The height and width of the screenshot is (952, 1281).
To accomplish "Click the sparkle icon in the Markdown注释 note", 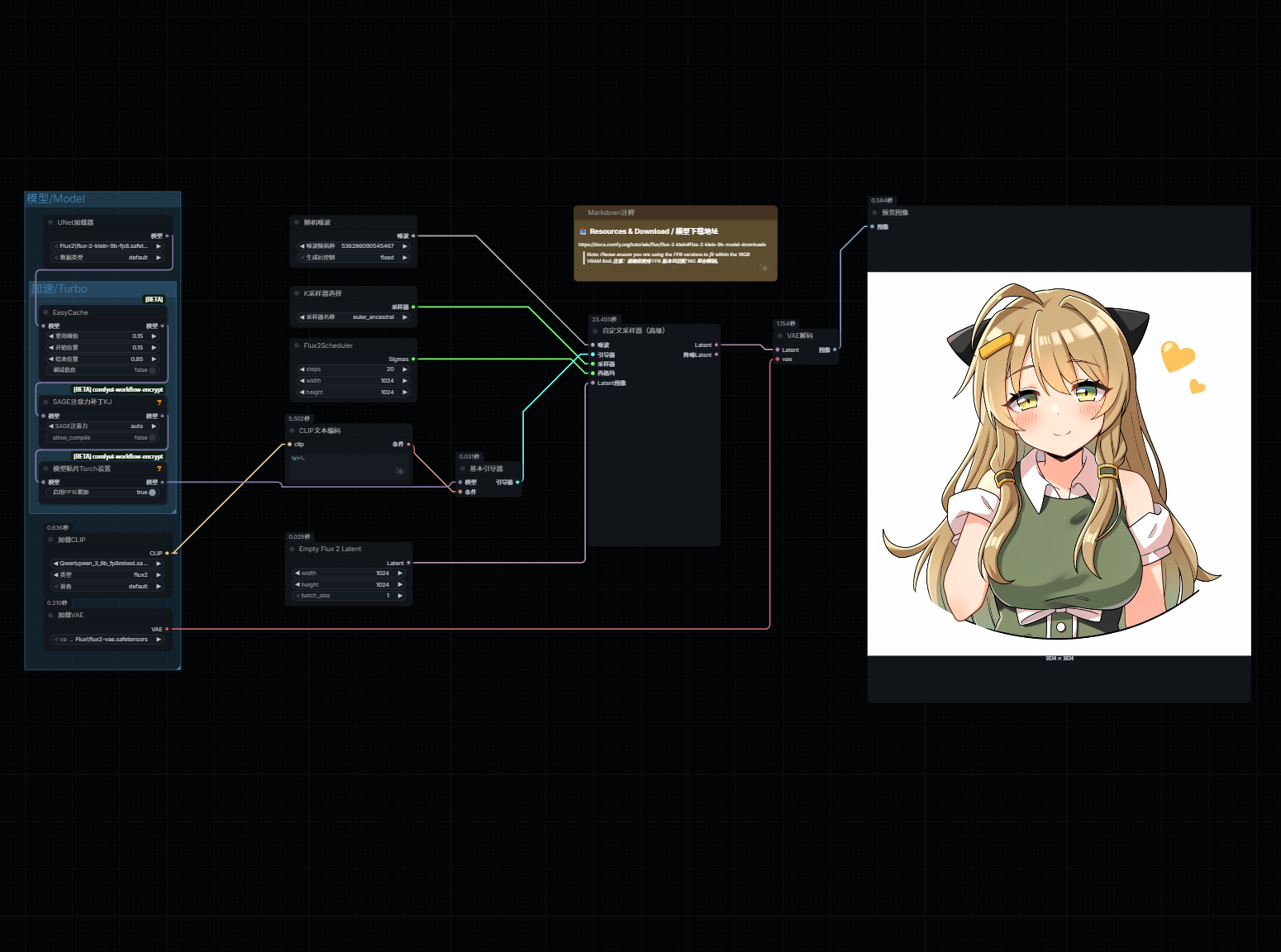I will (763, 268).
